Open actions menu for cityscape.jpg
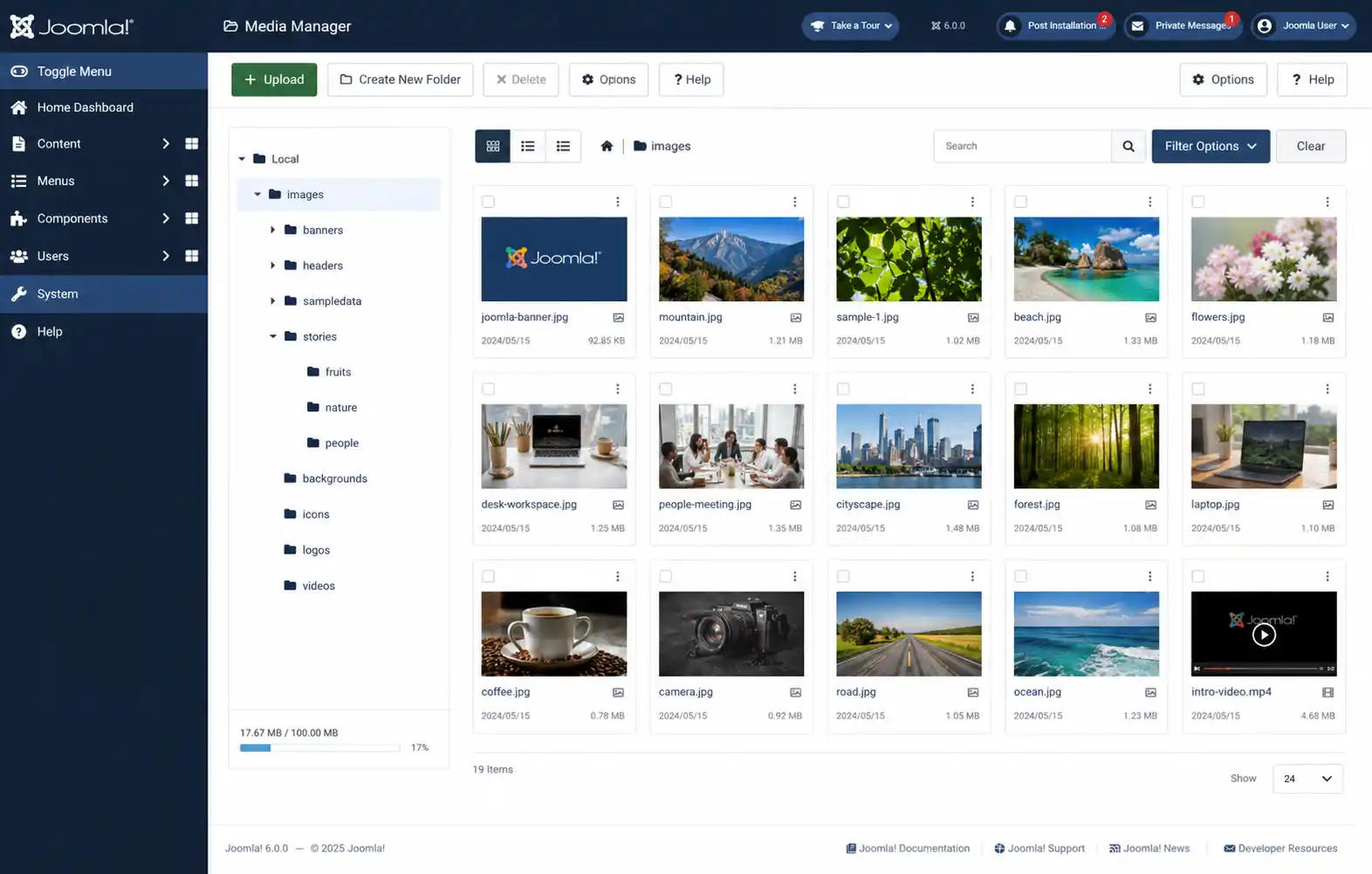Image resolution: width=1372 pixels, height=874 pixels. [x=972, y=389]
